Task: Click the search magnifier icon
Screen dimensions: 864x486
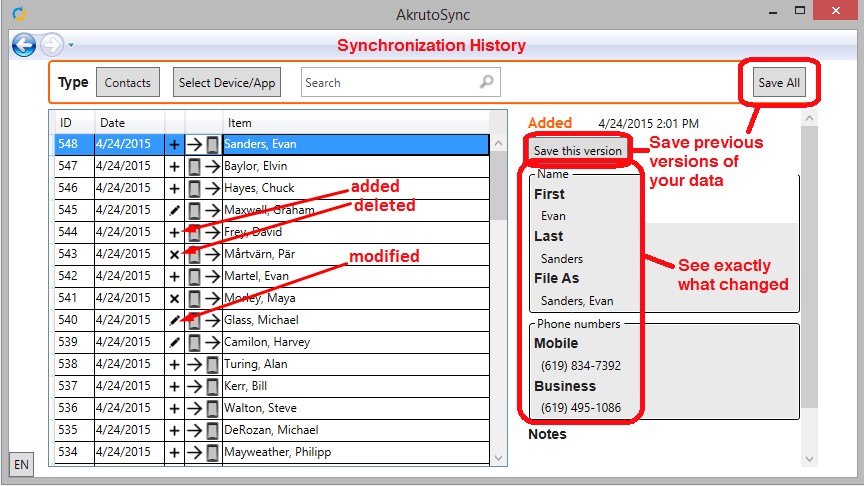Action: click(486, 82)
